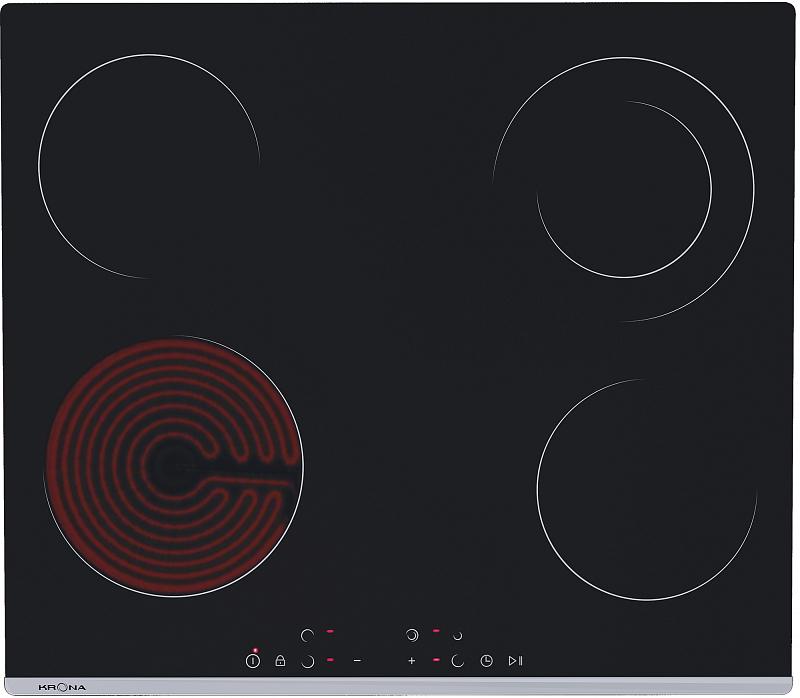Select the front-left cooking zone icon
Screen dimensions: 800x698
(x=307, y=661)
